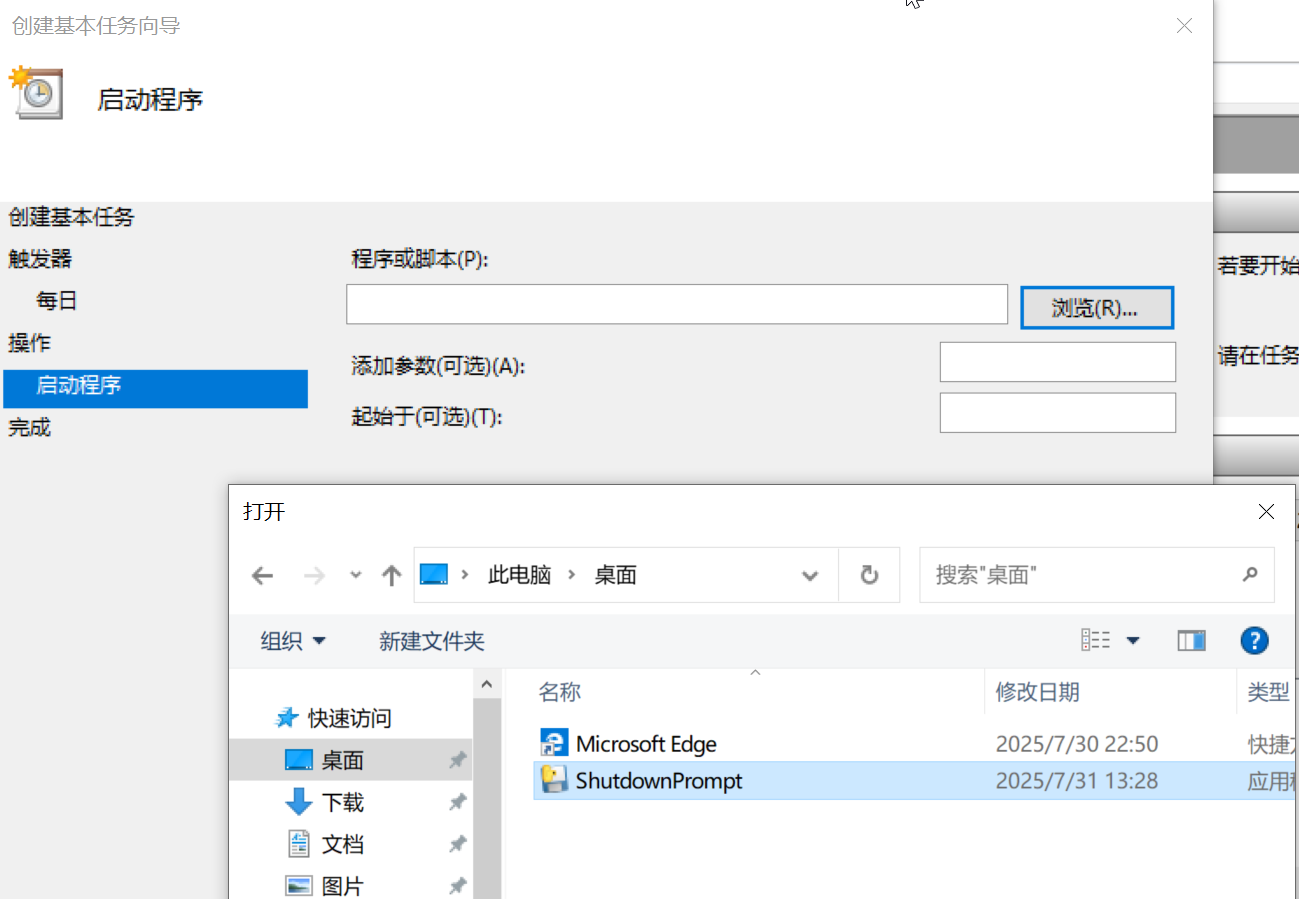Sort files by 类型 column
The image size is (1299, 899).
(x=1268, y=692)
